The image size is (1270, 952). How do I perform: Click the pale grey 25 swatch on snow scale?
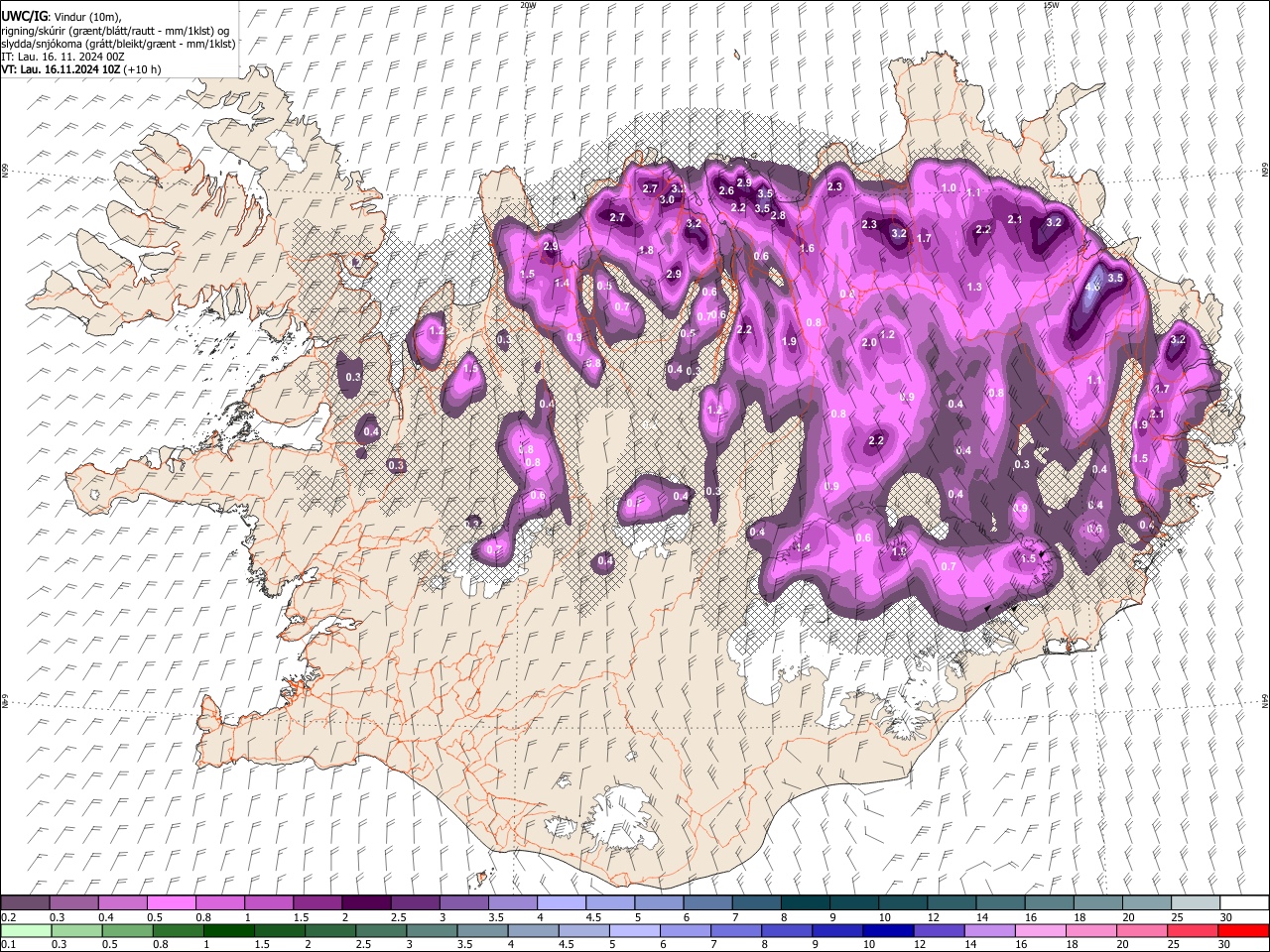[1197, 903]
